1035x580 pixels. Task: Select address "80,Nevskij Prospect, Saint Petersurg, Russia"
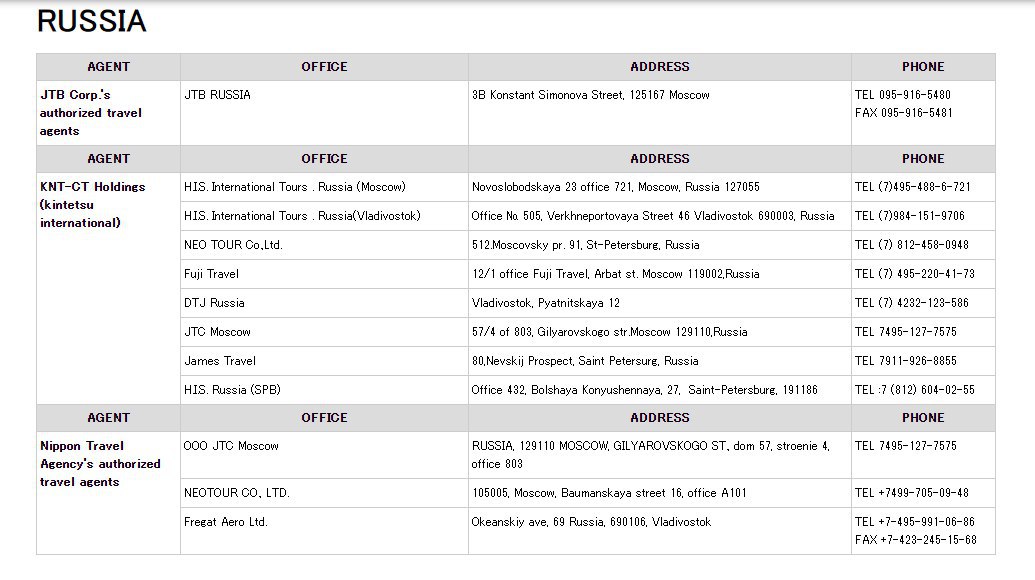(585, 362)
